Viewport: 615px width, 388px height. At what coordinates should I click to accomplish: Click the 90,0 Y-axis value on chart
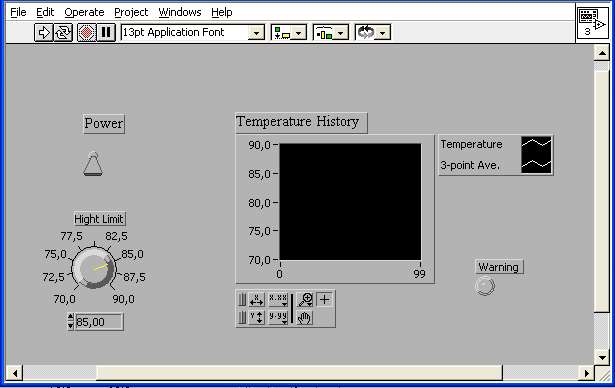pos(259,145)
